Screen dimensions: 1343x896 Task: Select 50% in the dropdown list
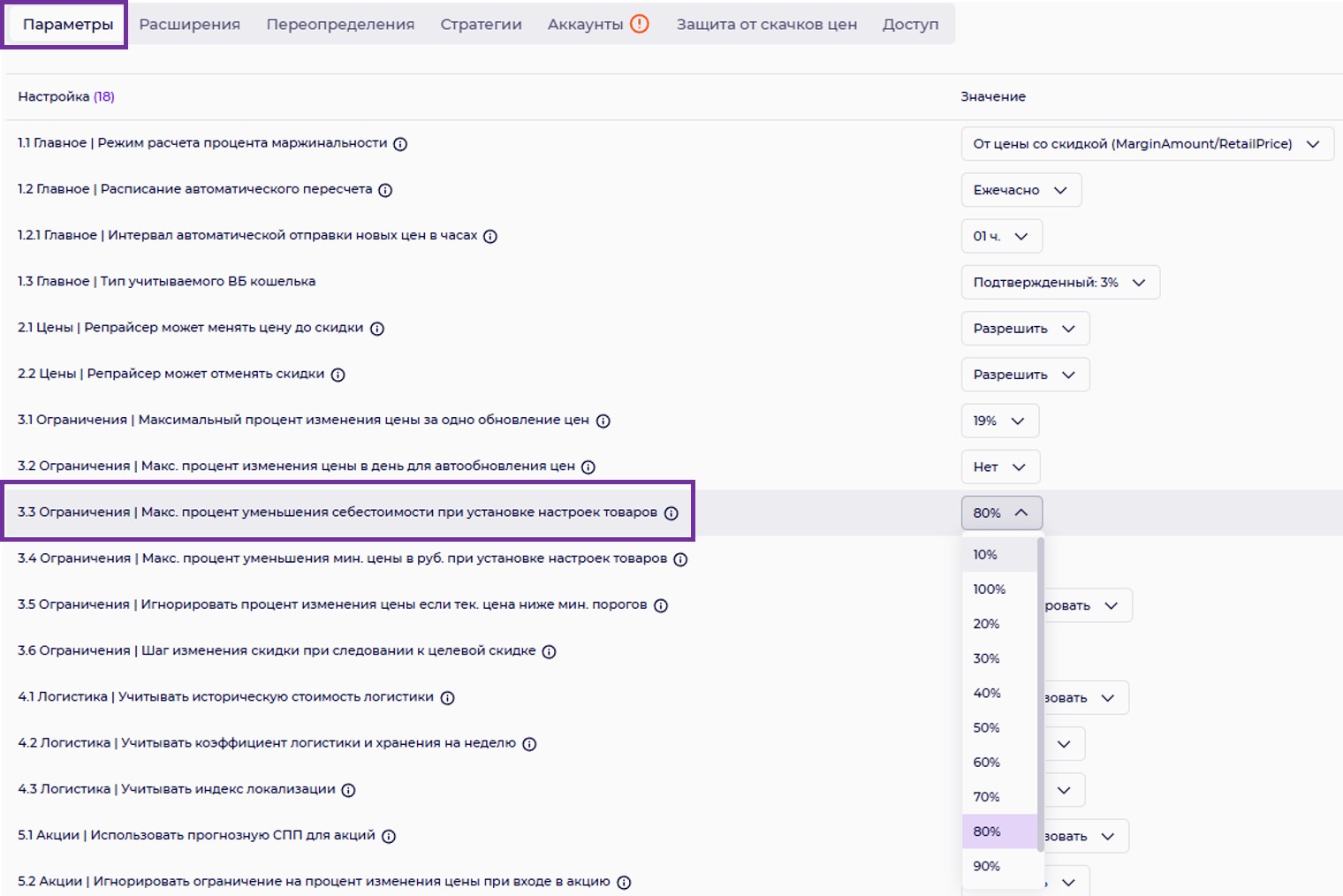(987, 728)
